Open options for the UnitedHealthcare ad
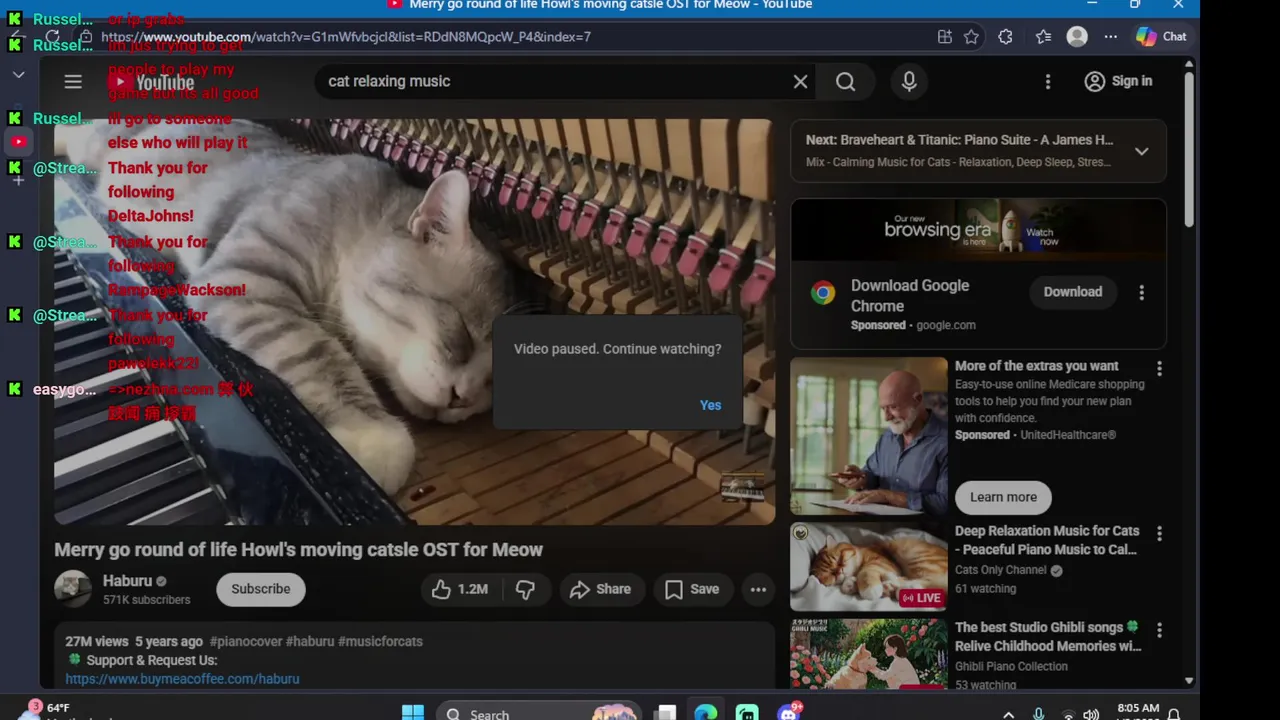1280x720 pixels. pyautogui.click(x=1159, y=369)
